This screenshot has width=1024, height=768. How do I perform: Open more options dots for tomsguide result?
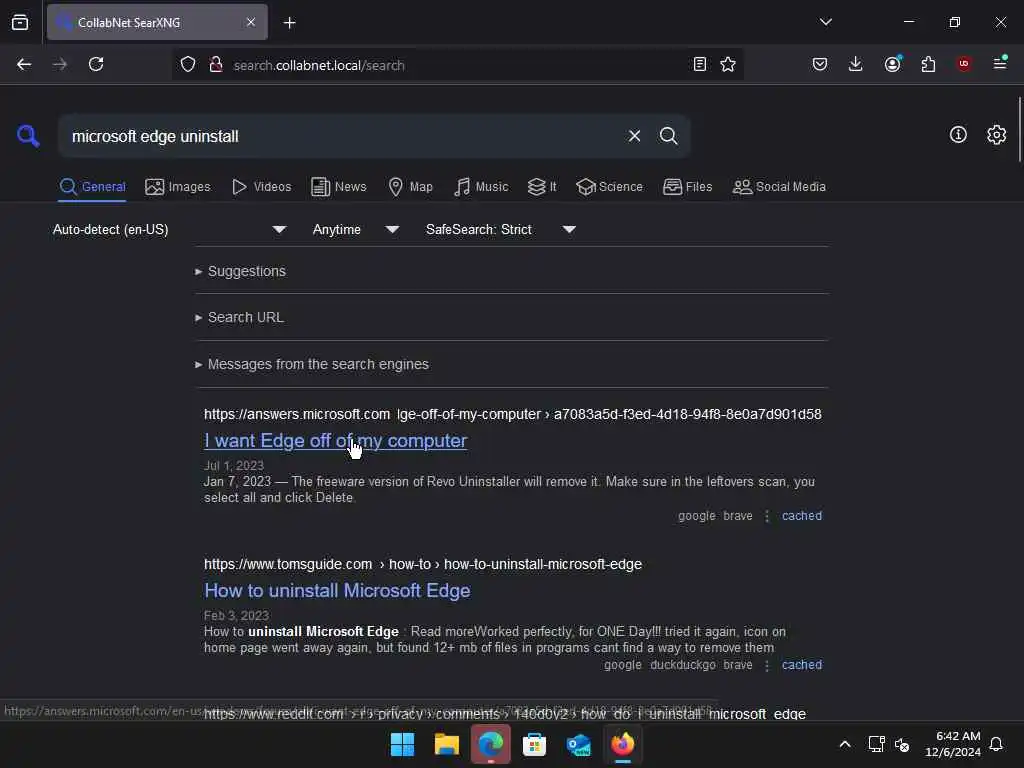click(x=767, y=665)
